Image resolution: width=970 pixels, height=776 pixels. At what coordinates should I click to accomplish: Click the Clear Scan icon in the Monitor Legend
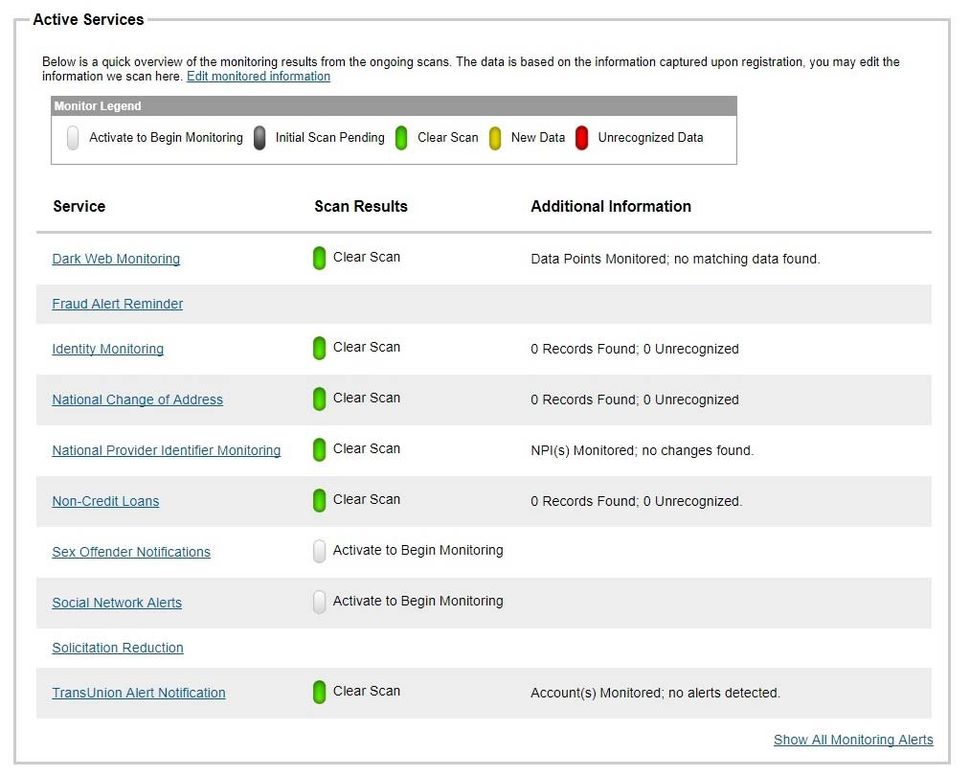[x=401, y=137]
